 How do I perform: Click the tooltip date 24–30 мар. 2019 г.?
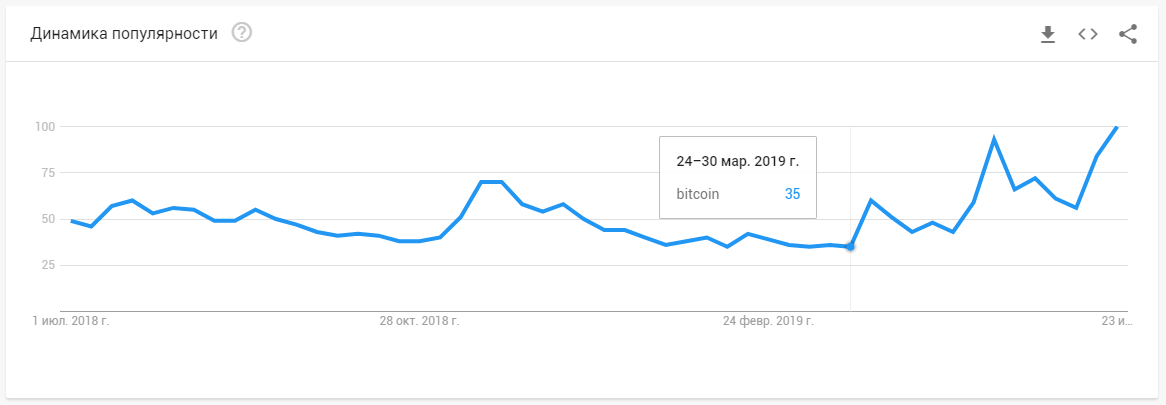[737, 161]
